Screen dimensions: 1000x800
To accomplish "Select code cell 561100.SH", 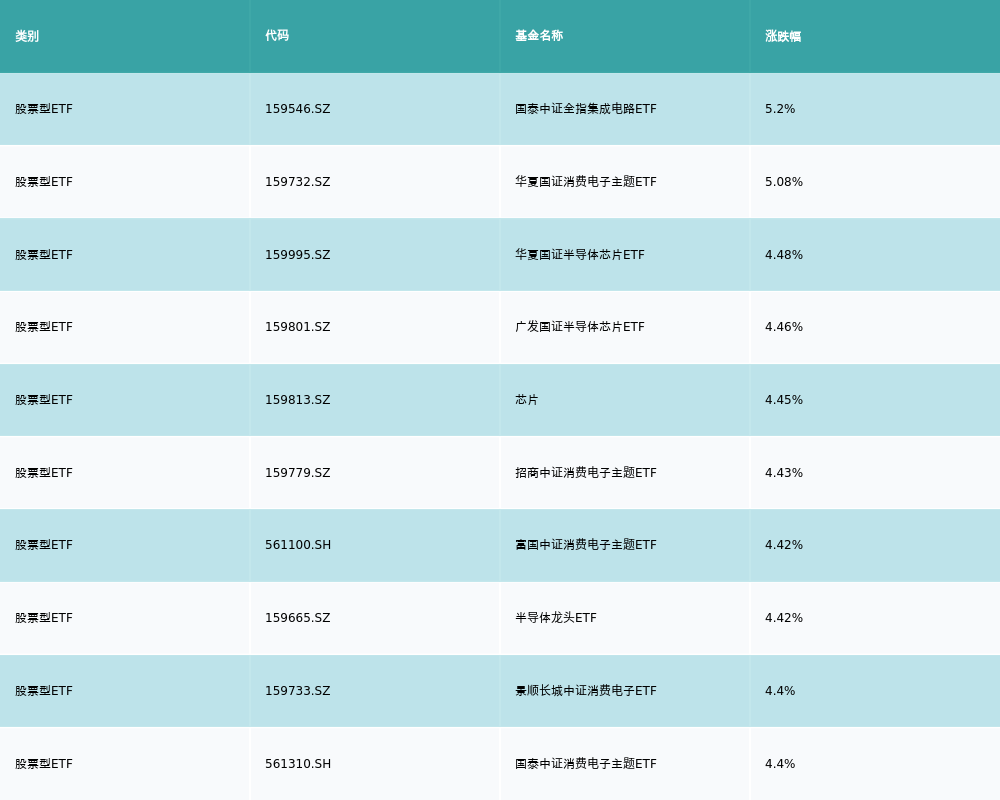I will 298,545.
